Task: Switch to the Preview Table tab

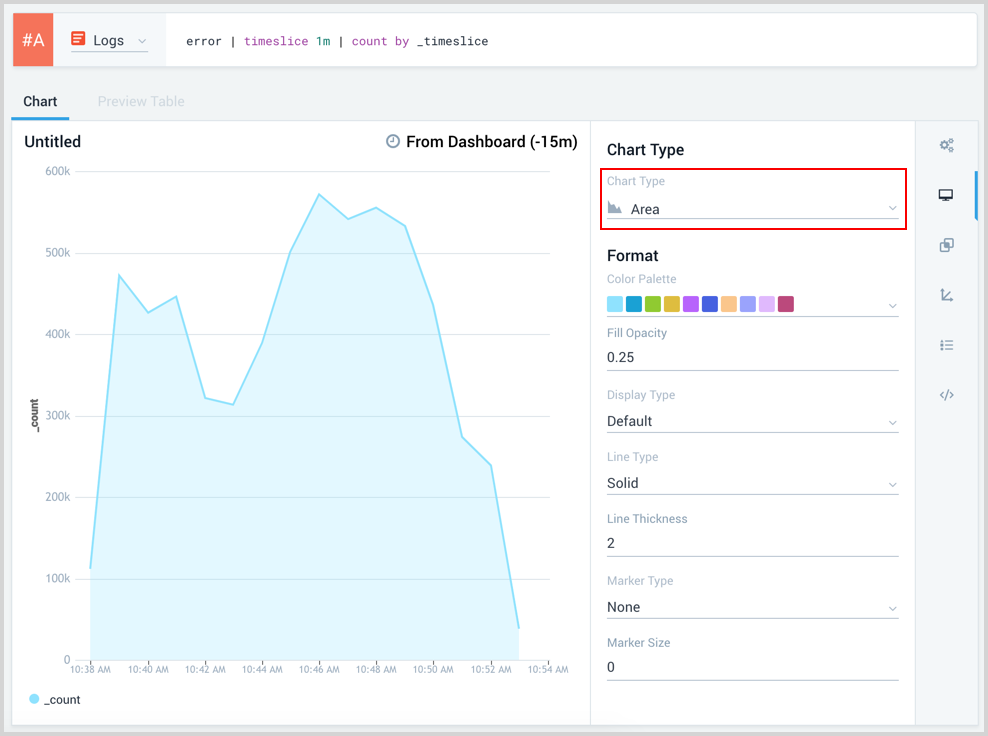Action: click(141, 101)
